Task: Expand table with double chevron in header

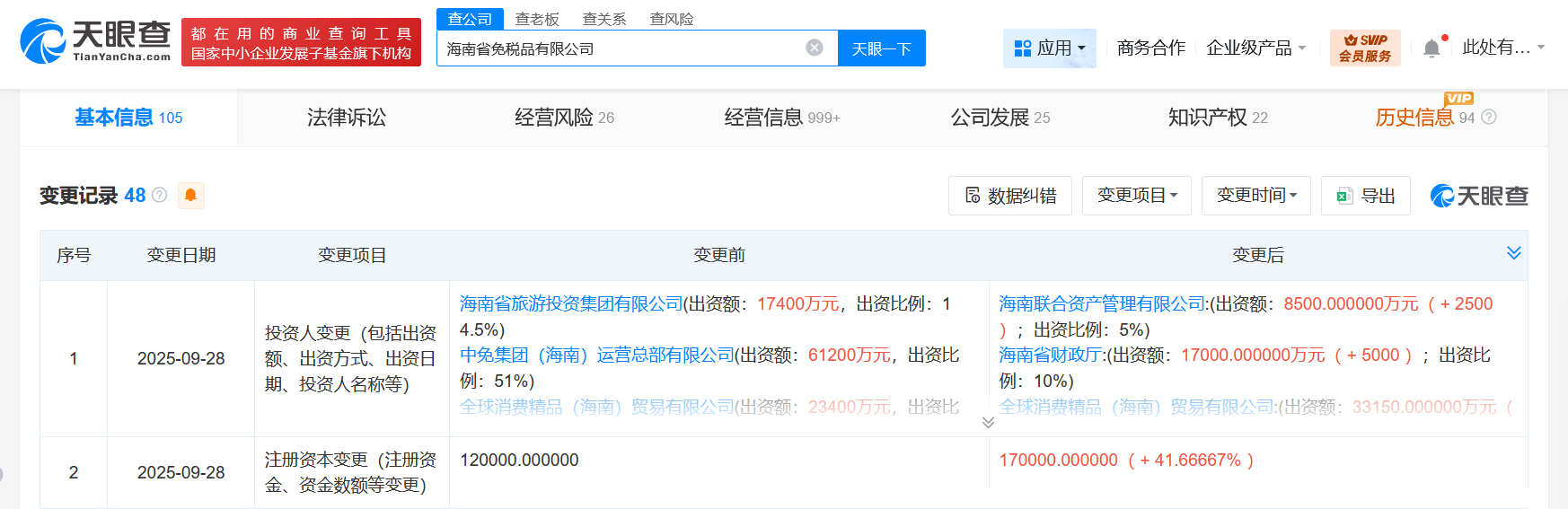Action: [1514, 253]
